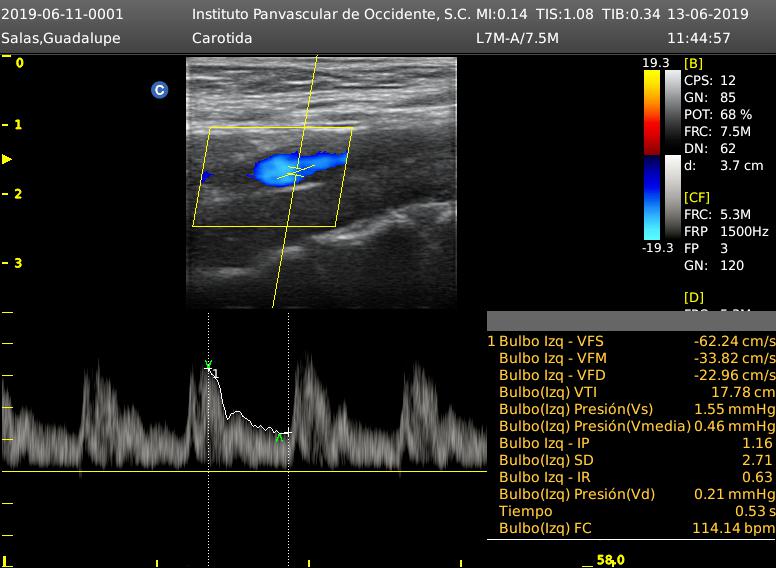Click the grayscale map bar

click(672, 155)
